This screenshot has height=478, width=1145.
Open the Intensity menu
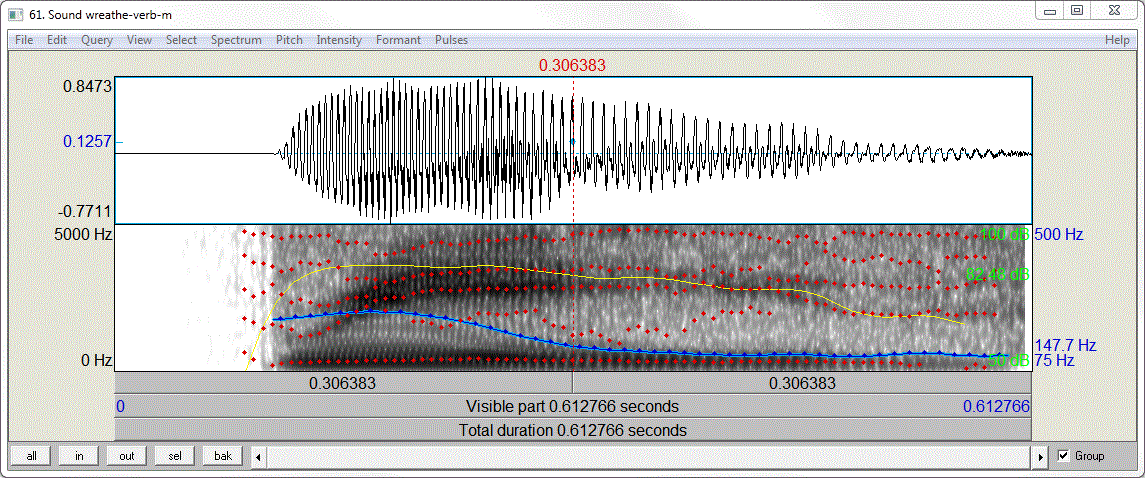339,40
